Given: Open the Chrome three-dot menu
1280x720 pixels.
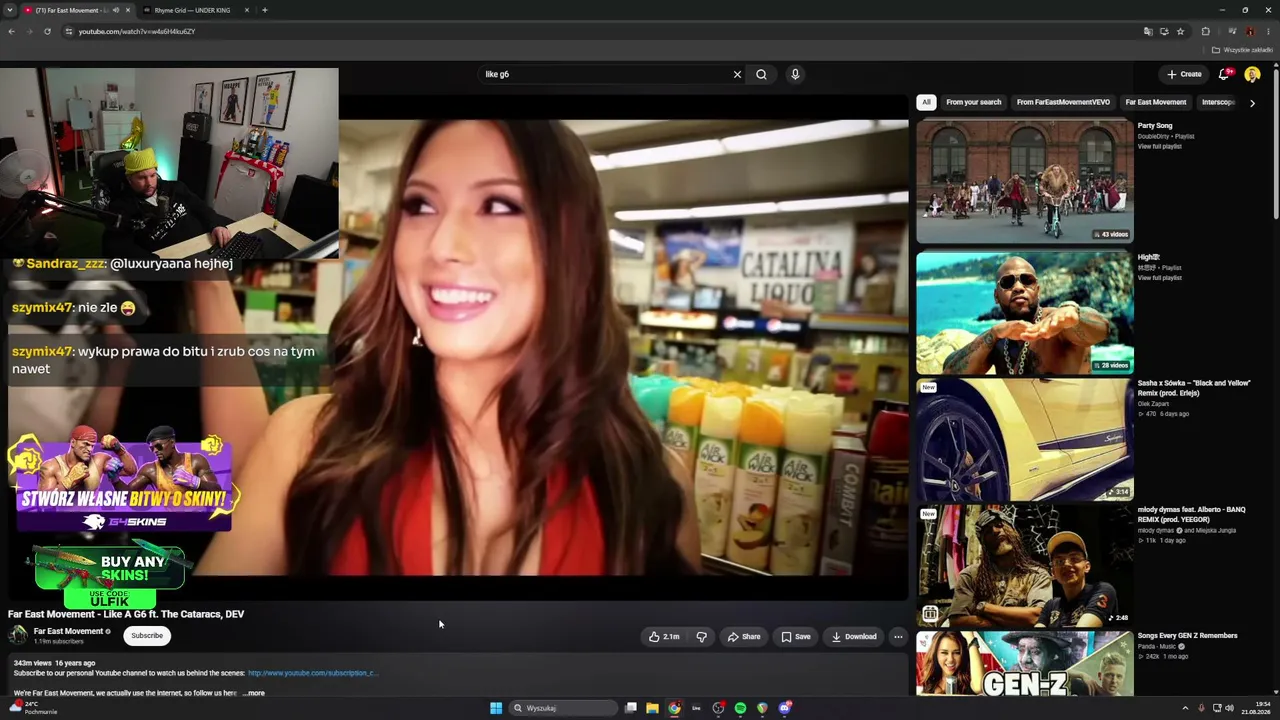Looking at the screenshot, I should point(1267,31).
